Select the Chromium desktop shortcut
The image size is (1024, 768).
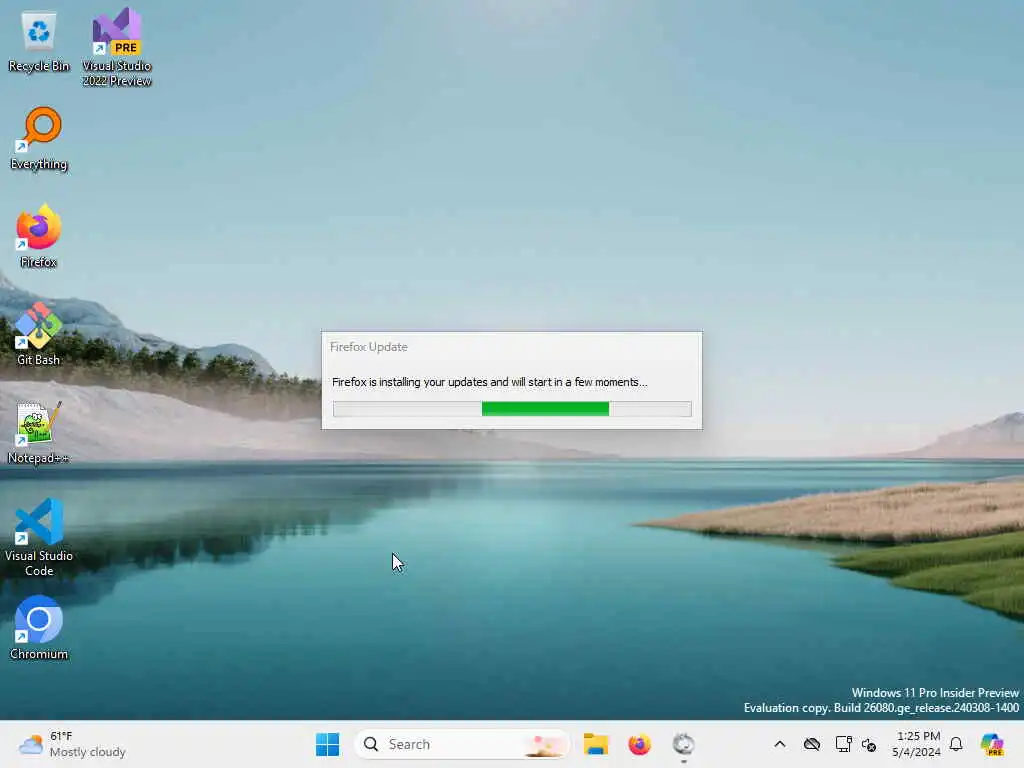click(x=39, y=628)
